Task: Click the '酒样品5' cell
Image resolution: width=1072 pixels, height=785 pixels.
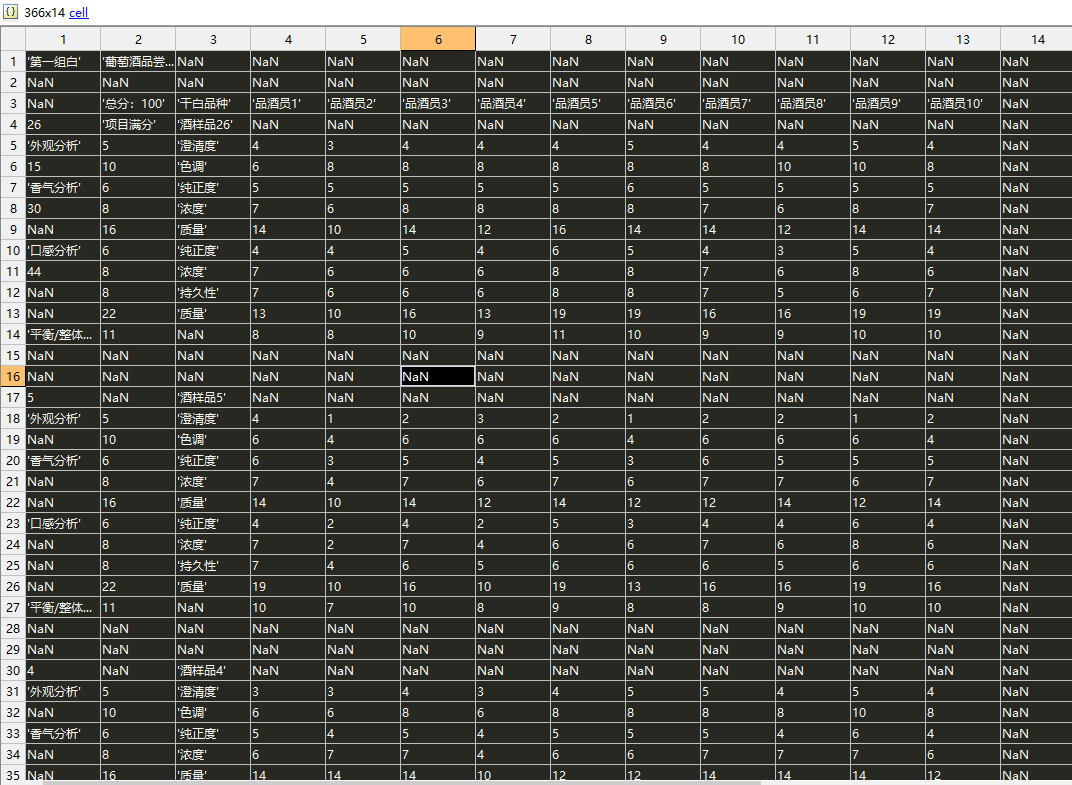Action: point(213,397)
